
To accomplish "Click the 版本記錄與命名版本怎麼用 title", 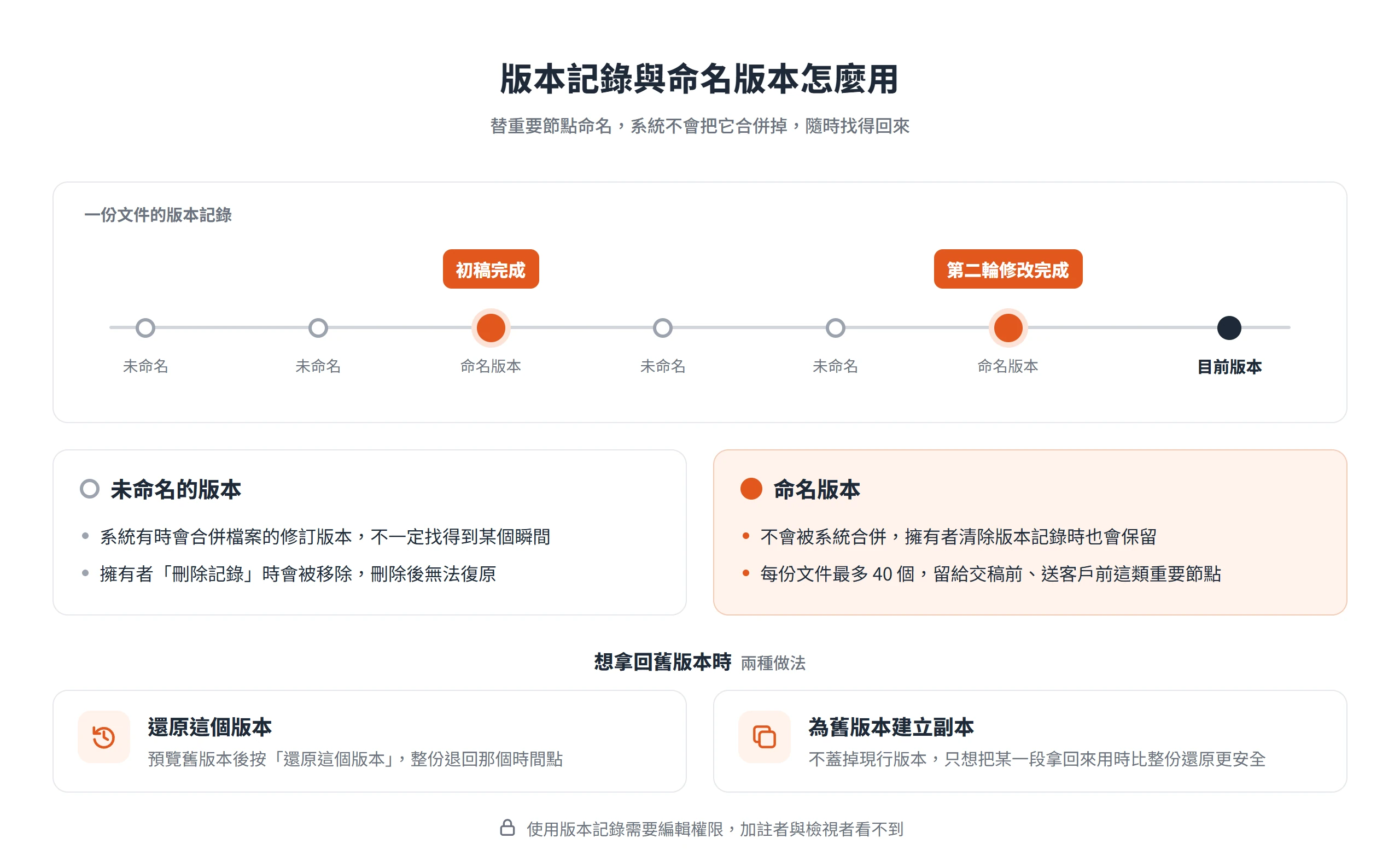I will (x=699, y=79).
